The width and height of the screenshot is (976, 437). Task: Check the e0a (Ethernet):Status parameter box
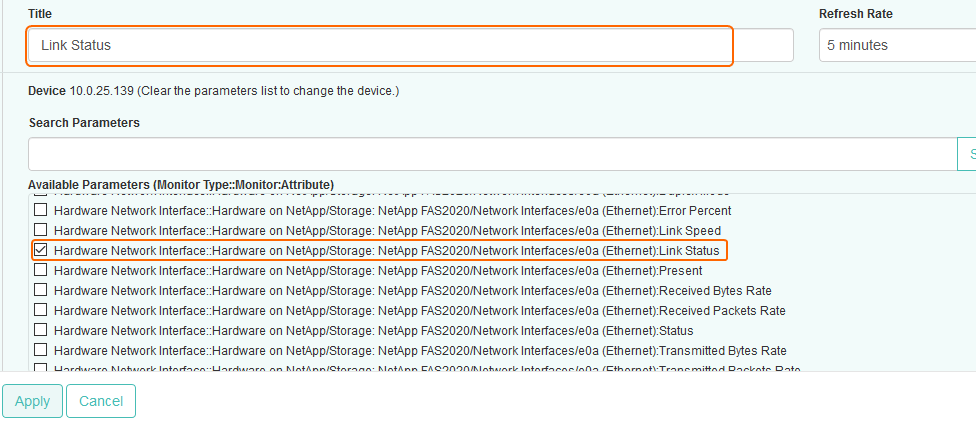[41, 330]
